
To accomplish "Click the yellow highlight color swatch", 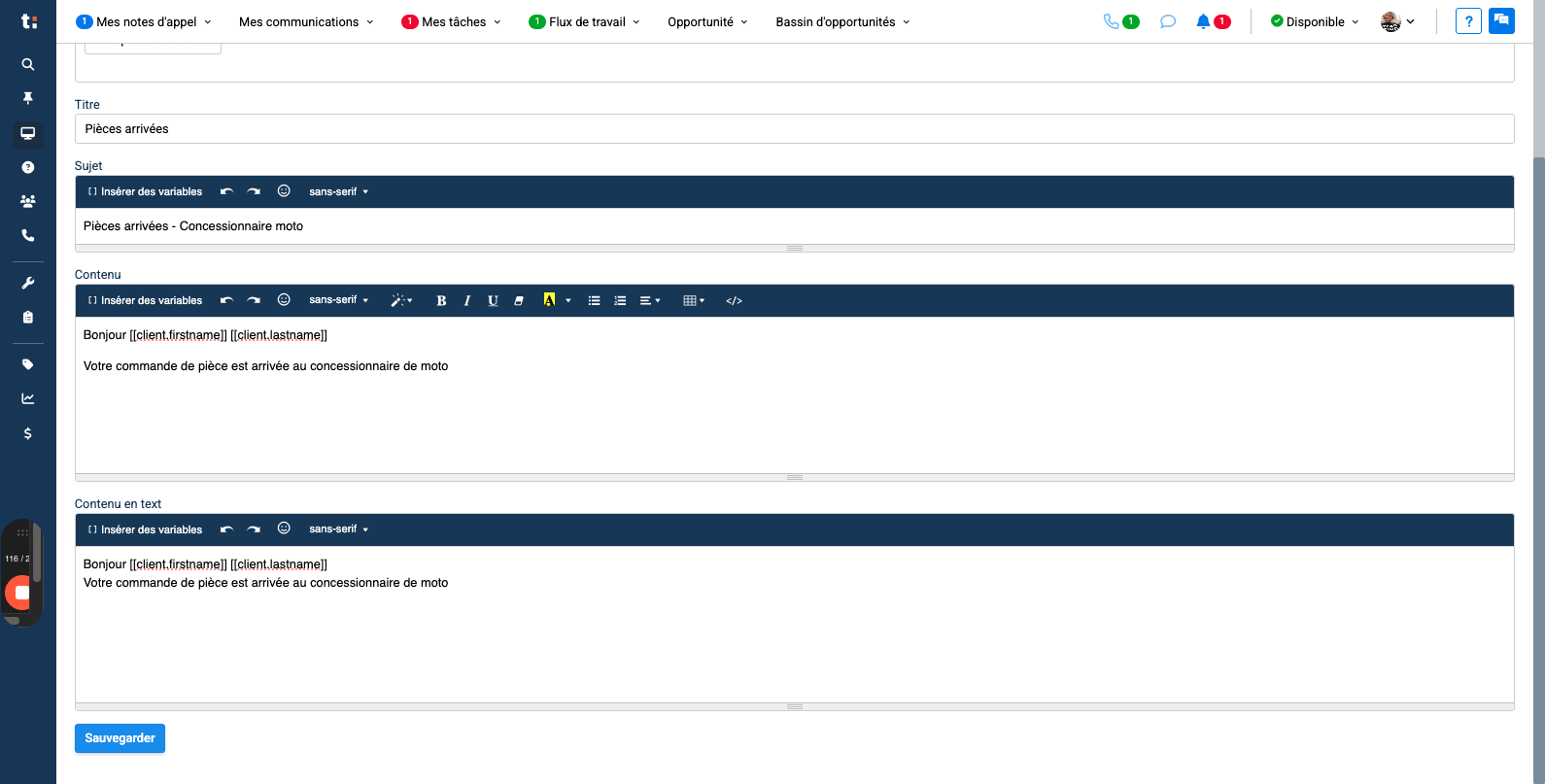I will (549, 300).
